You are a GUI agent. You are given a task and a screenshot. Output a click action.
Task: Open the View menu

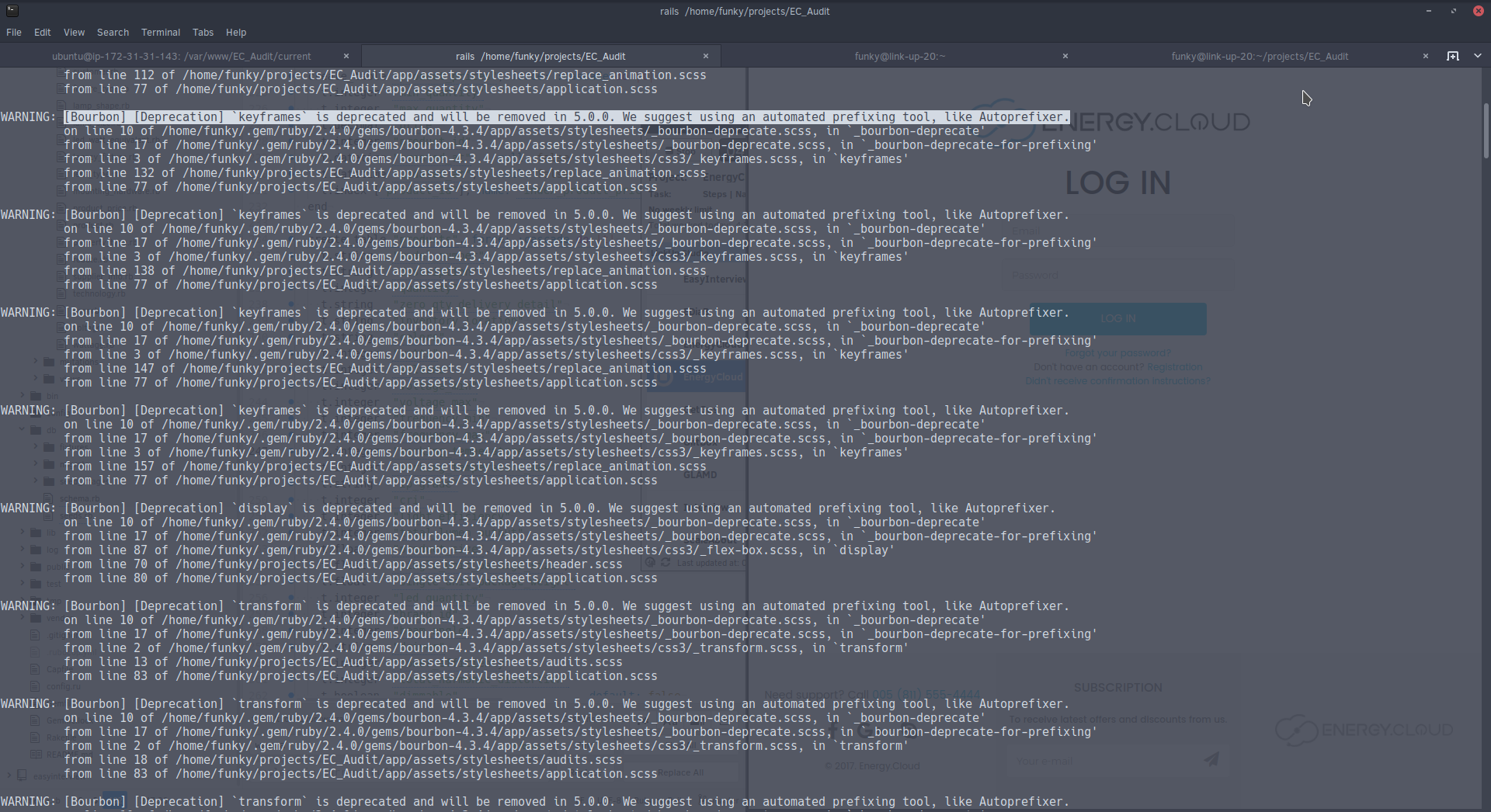pos(74,33)
